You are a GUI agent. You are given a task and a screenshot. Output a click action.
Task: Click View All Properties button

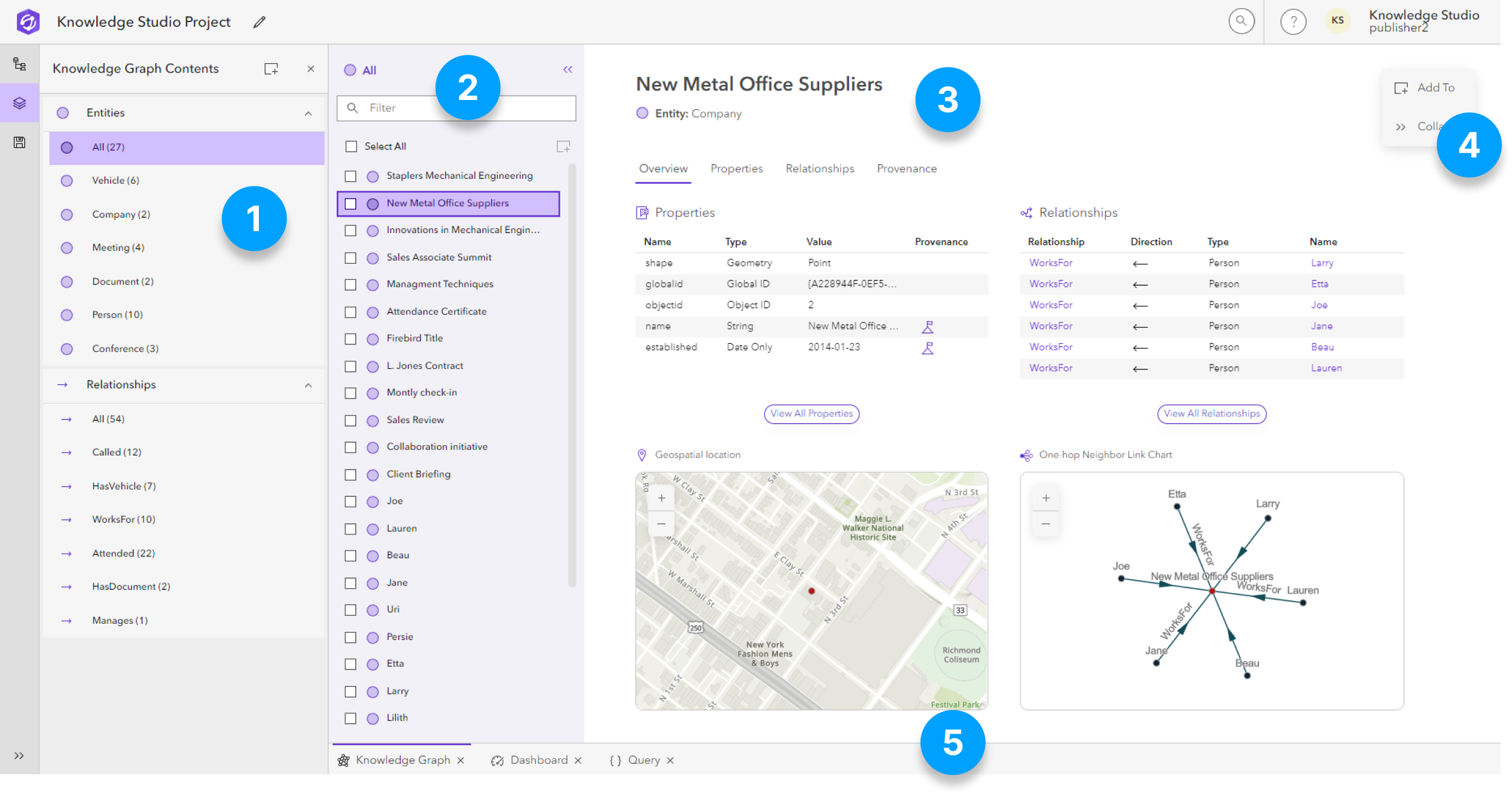coord(811,413)
